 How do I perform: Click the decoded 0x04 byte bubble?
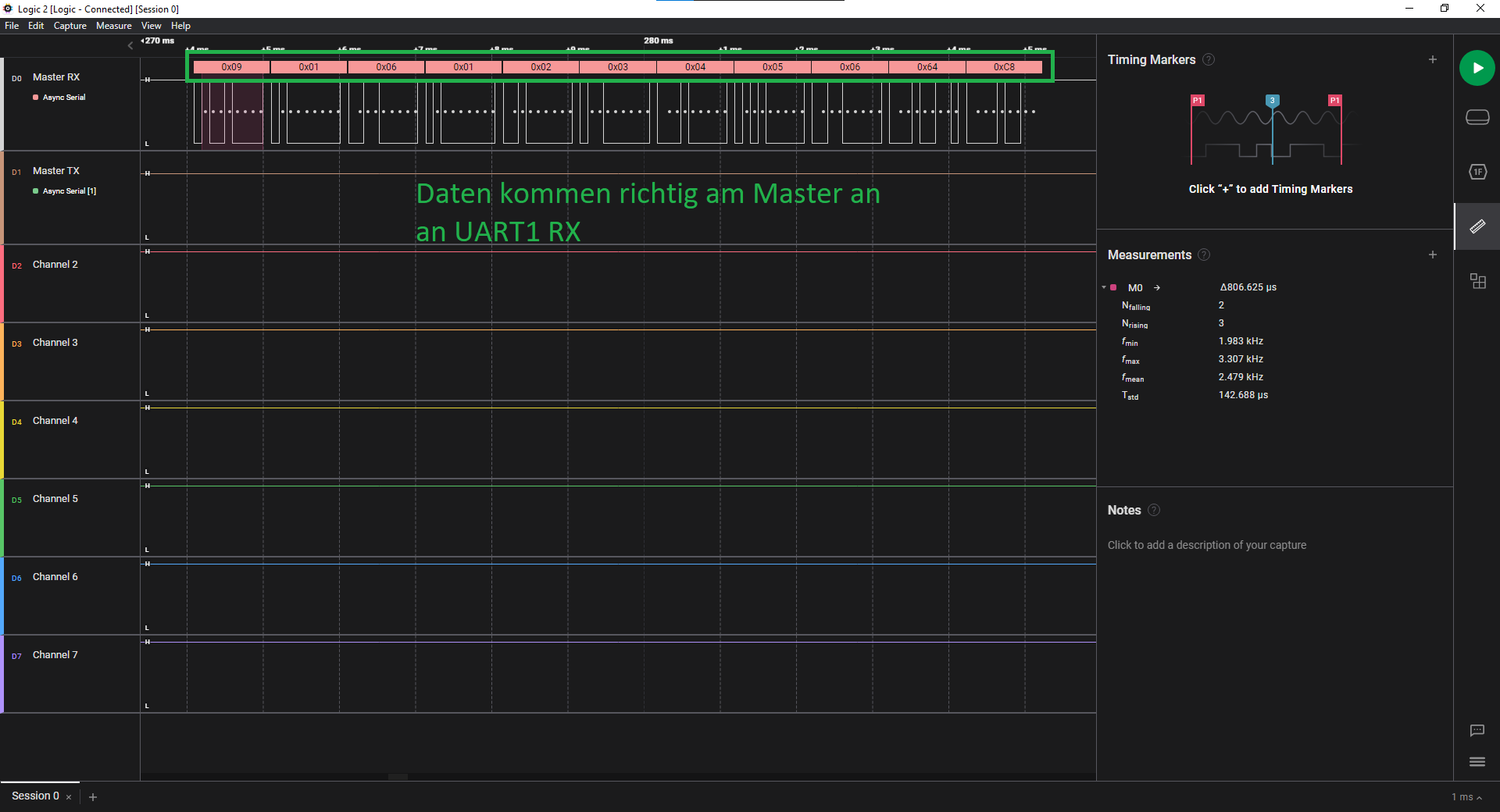pos(695,67)
